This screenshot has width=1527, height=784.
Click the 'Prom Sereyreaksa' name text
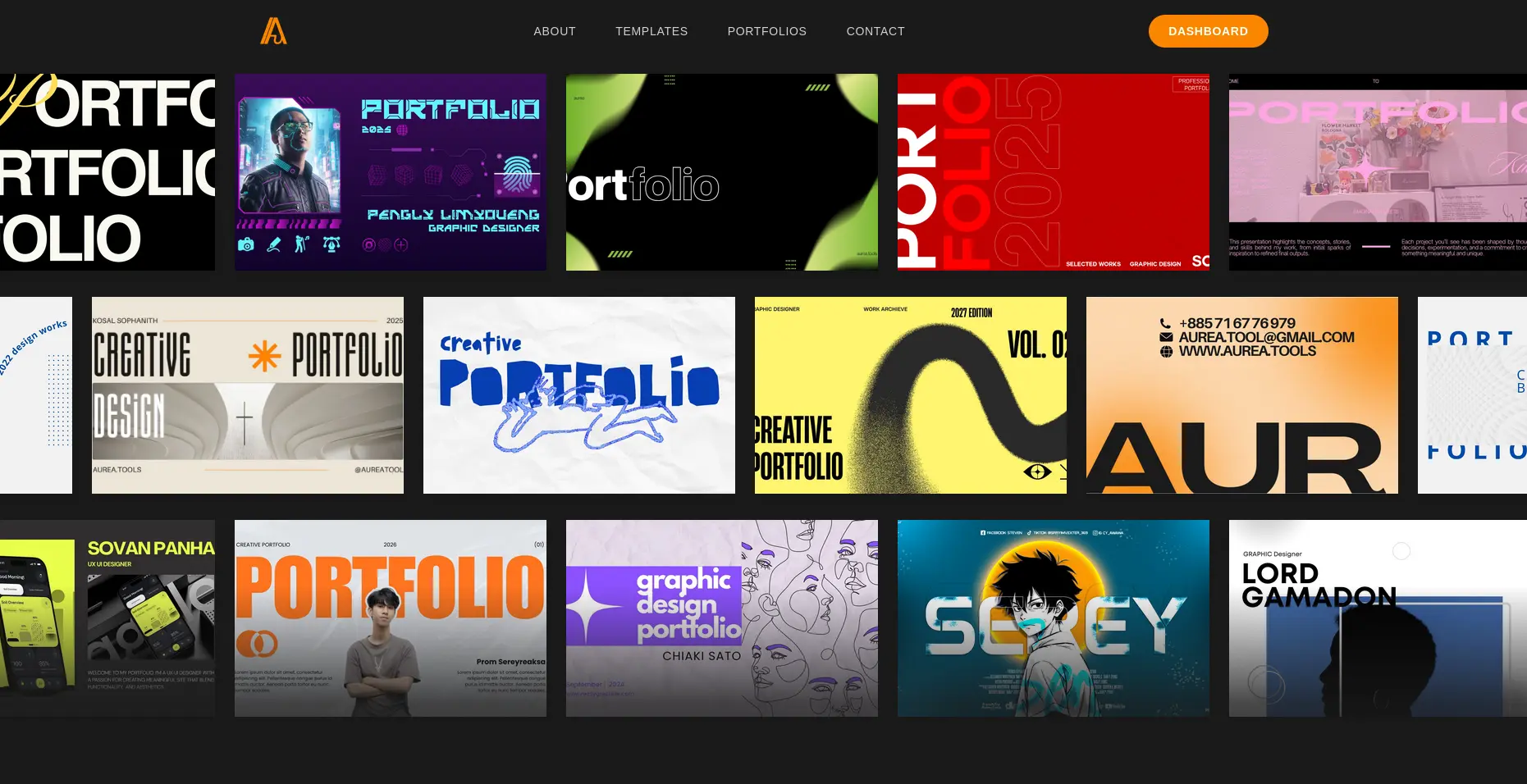click(x=510, y=662)
